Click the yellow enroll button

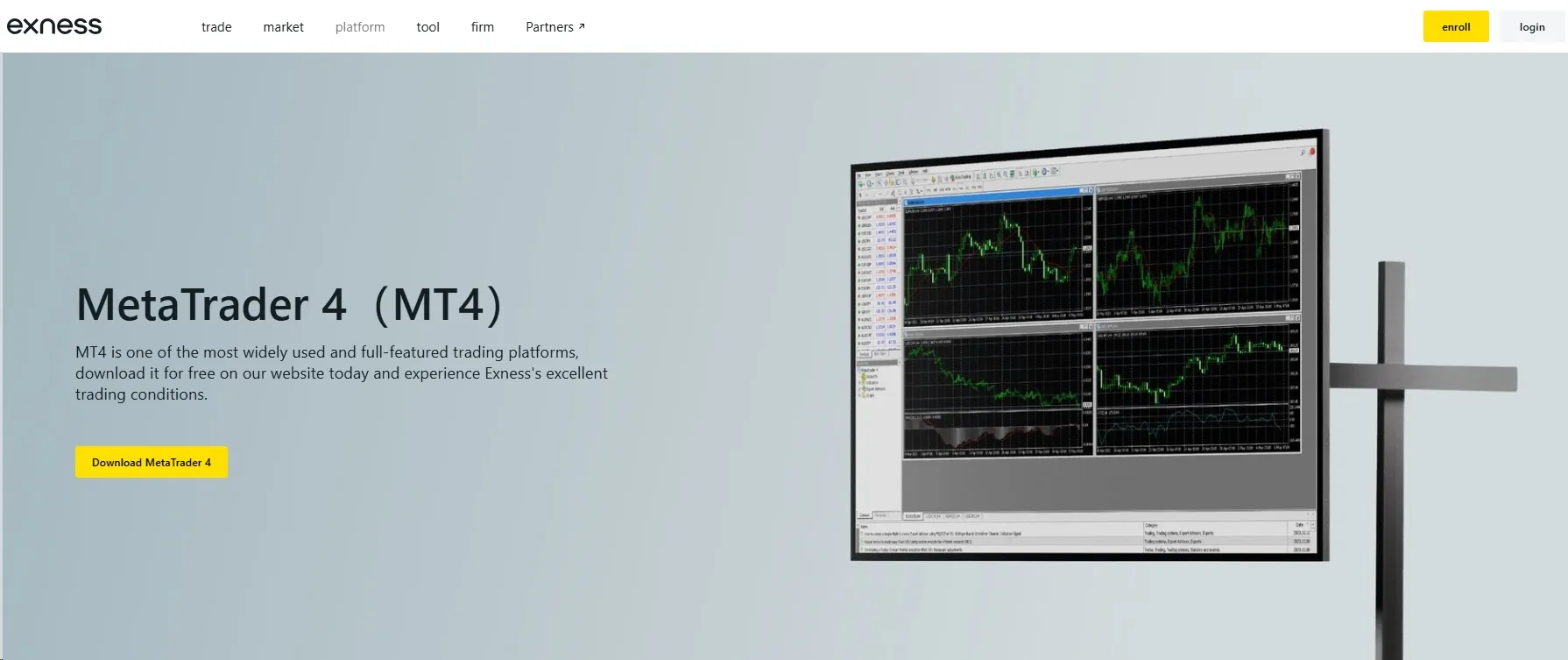1456,26
